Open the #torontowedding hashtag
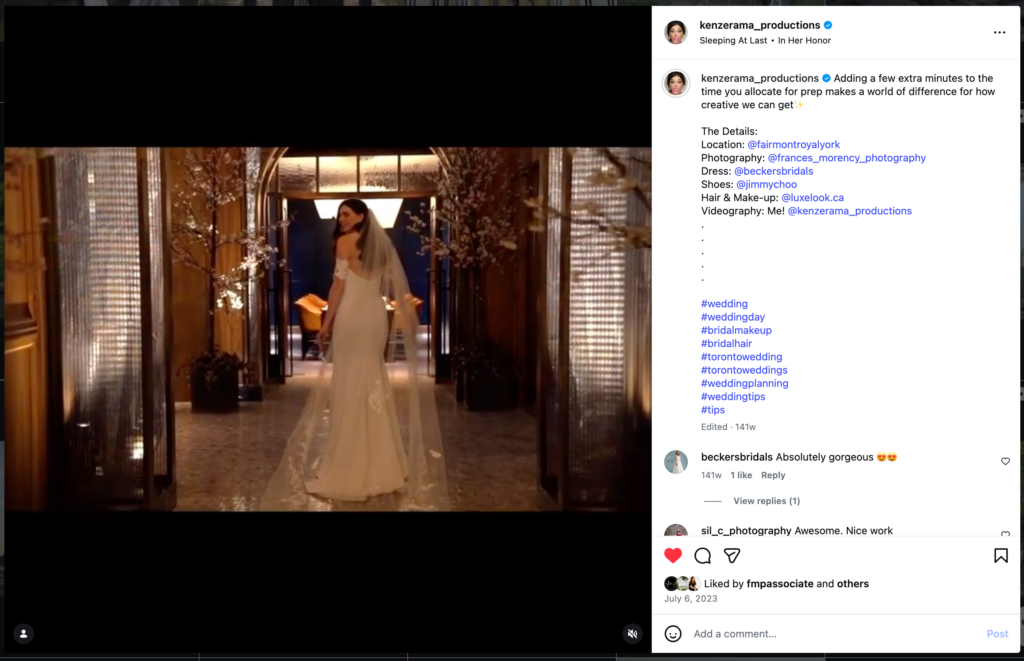Screen dimensions: 1024x661 point(741,357)
